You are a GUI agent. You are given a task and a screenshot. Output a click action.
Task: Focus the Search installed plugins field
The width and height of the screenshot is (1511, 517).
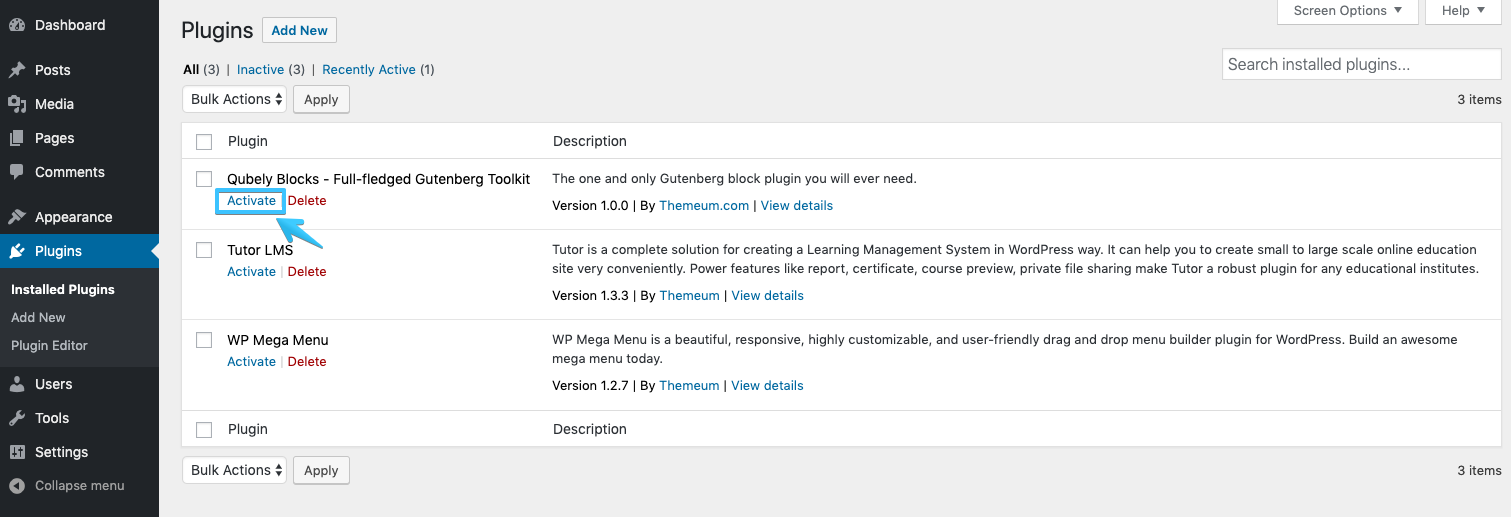coord(1361,64)
